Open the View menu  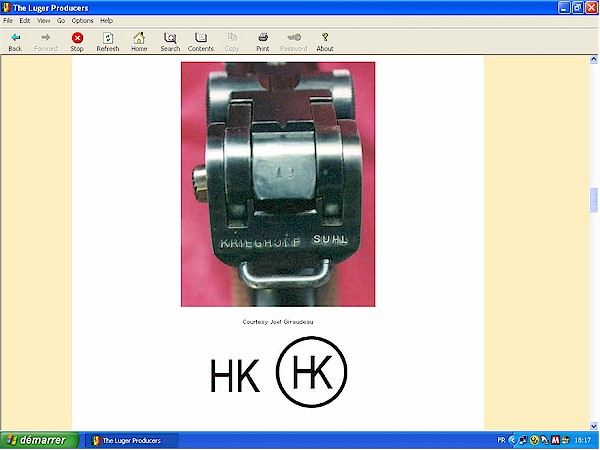44,21
